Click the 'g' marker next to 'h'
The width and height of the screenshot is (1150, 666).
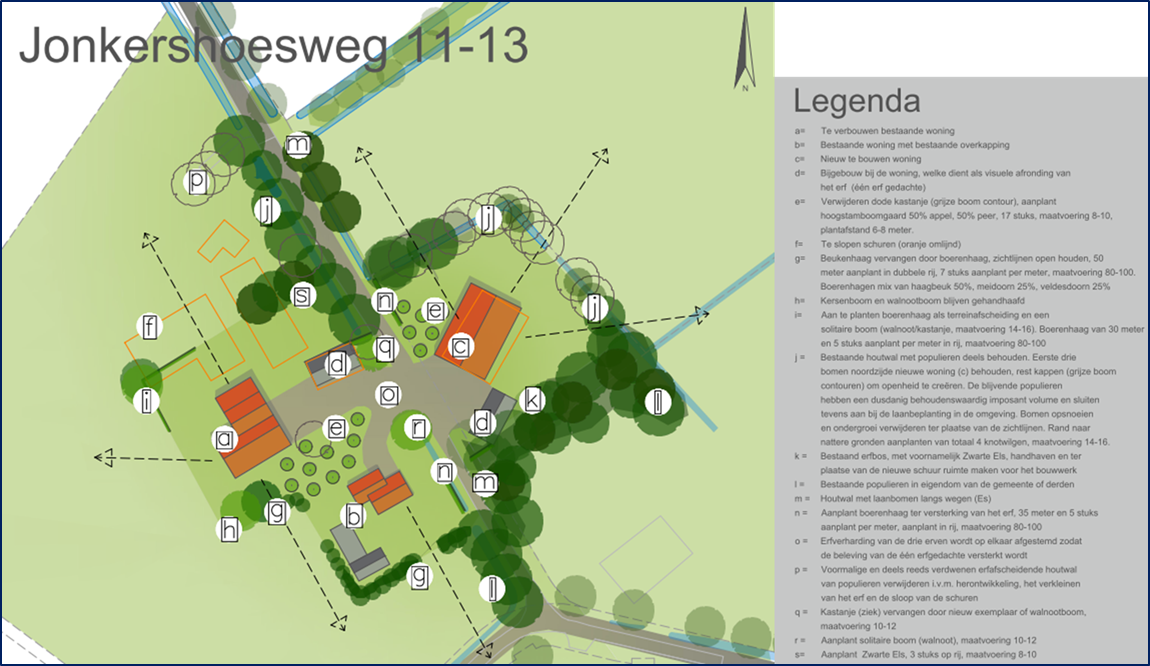coord(276,511)
